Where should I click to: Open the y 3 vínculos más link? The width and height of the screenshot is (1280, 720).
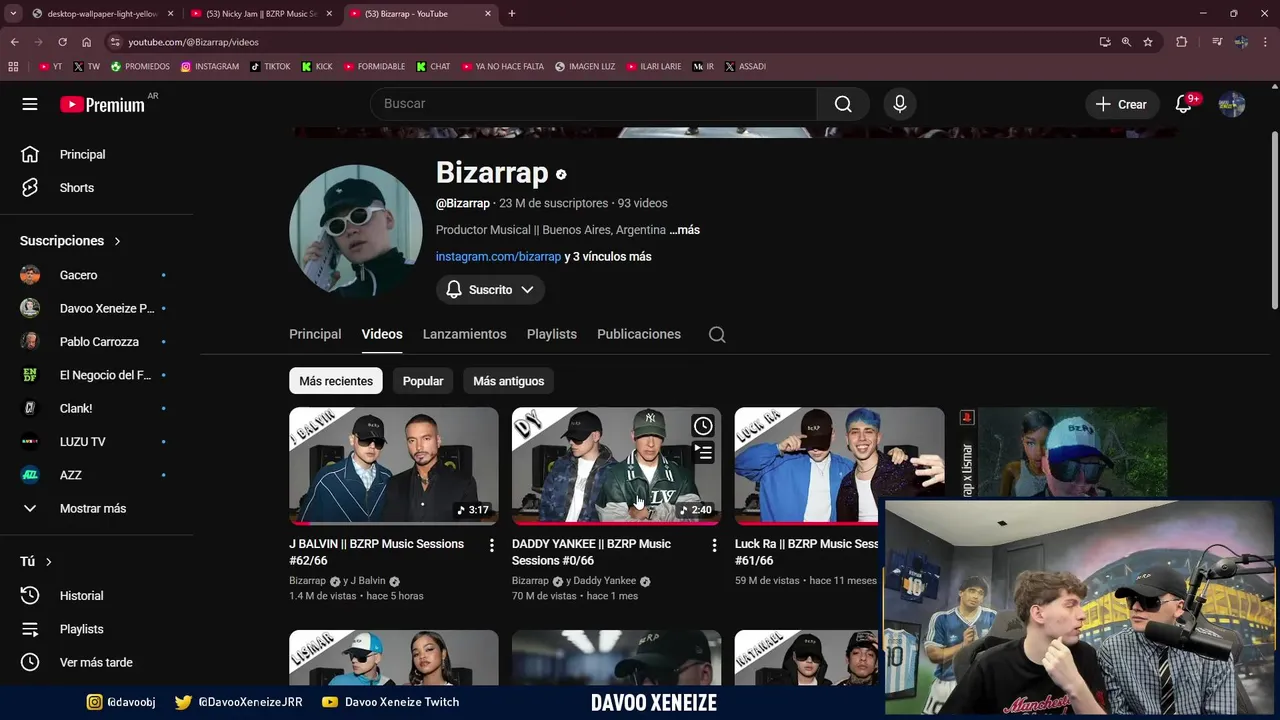(x=608, y=257)
